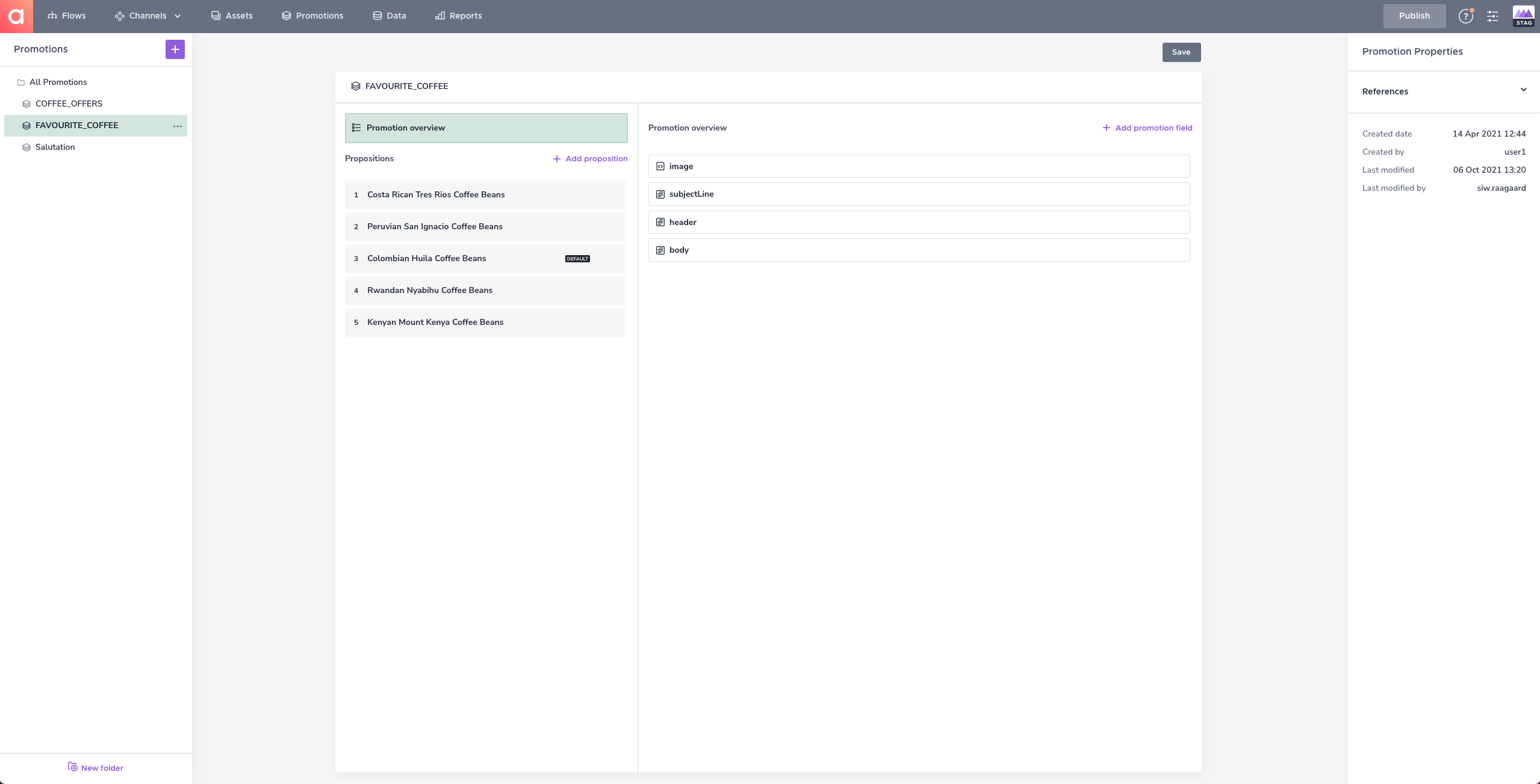1540x784 pixels.
Task: Create a New folder
Action: pos(96,768)
